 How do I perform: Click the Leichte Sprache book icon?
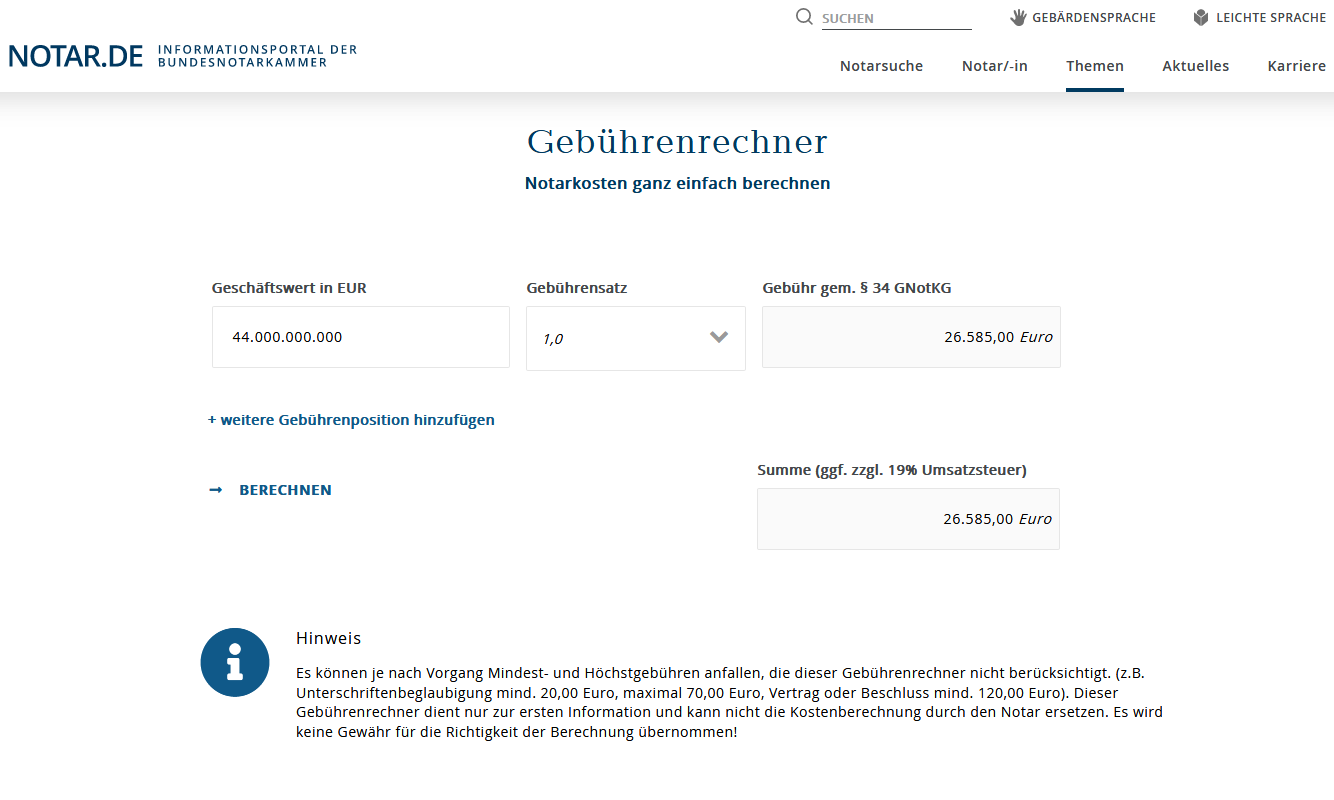click(x=1201, y=17)
